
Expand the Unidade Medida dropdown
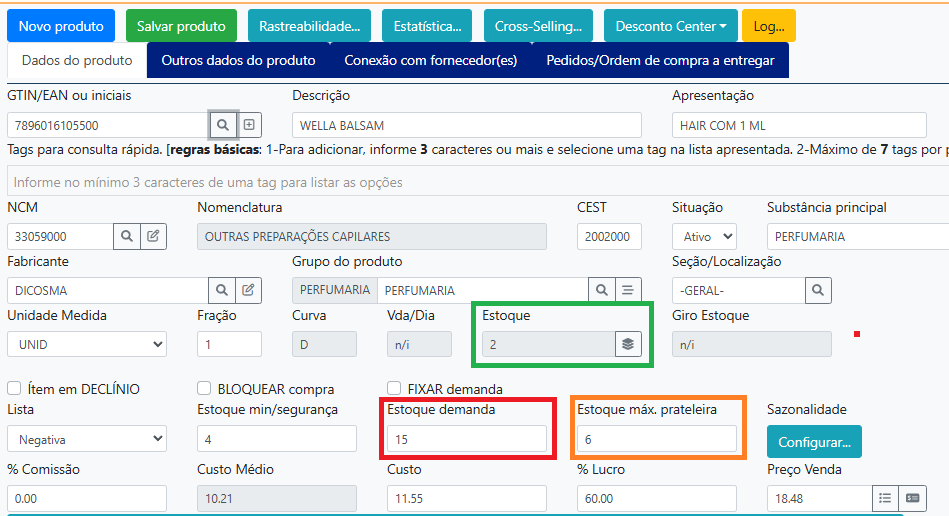coord(87,344)
